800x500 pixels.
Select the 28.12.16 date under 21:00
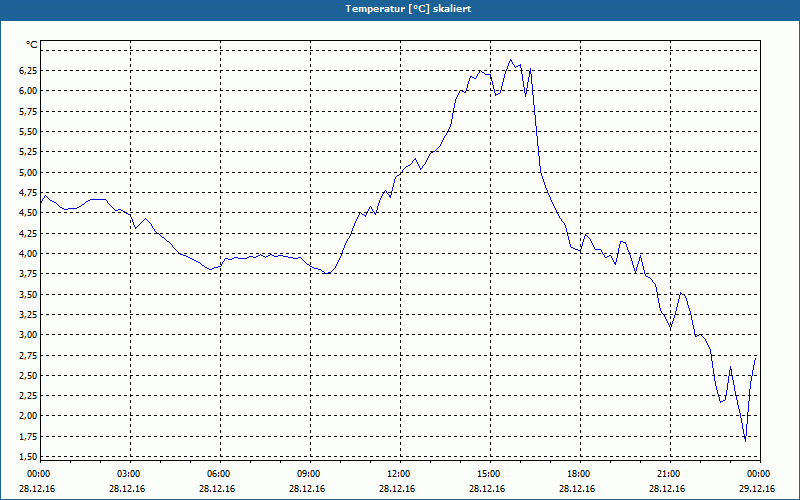click(x=667, y=489)
